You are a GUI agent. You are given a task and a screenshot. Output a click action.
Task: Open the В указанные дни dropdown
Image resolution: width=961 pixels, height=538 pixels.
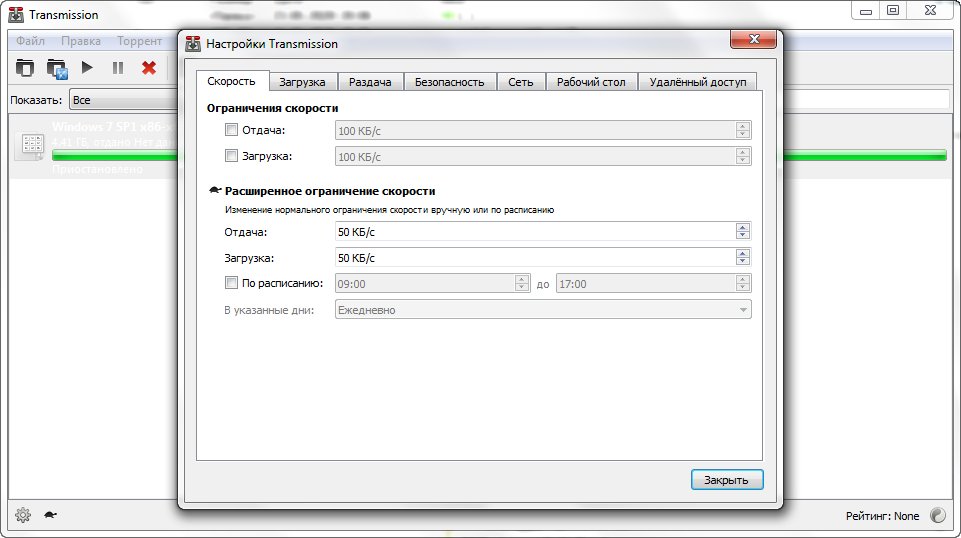543,309
